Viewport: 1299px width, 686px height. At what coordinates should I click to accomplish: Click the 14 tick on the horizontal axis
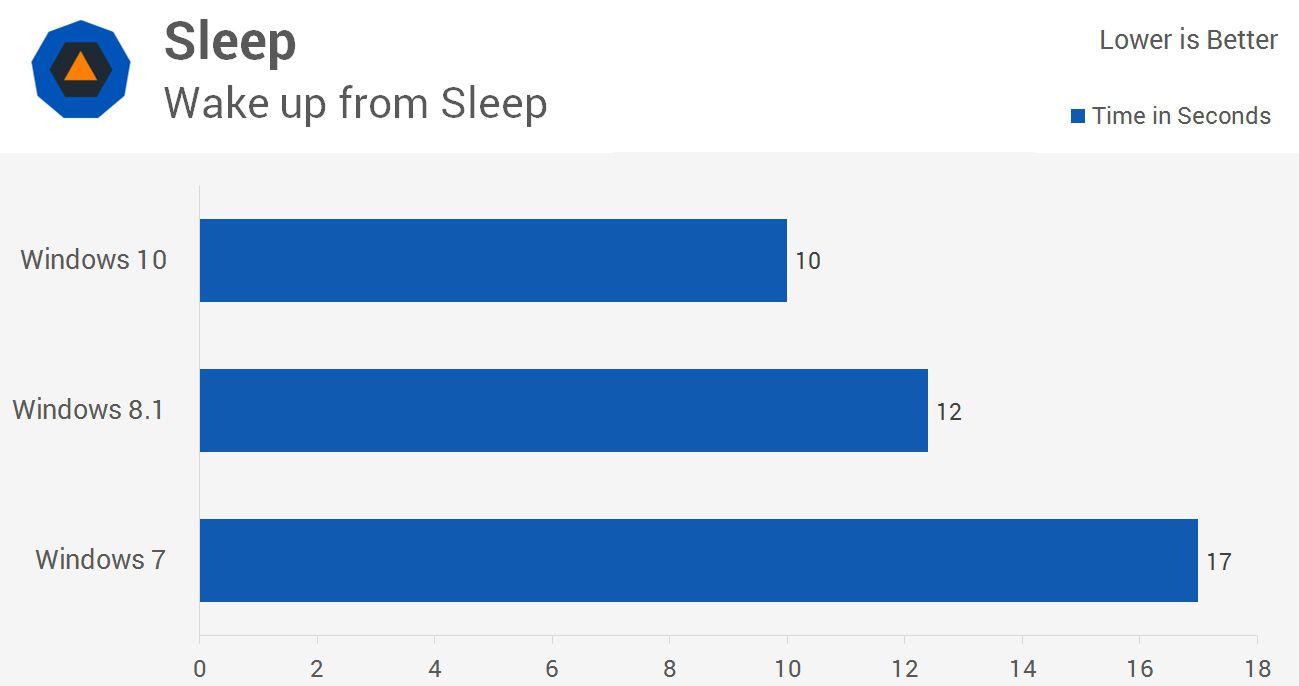(x=1022, y=669)
